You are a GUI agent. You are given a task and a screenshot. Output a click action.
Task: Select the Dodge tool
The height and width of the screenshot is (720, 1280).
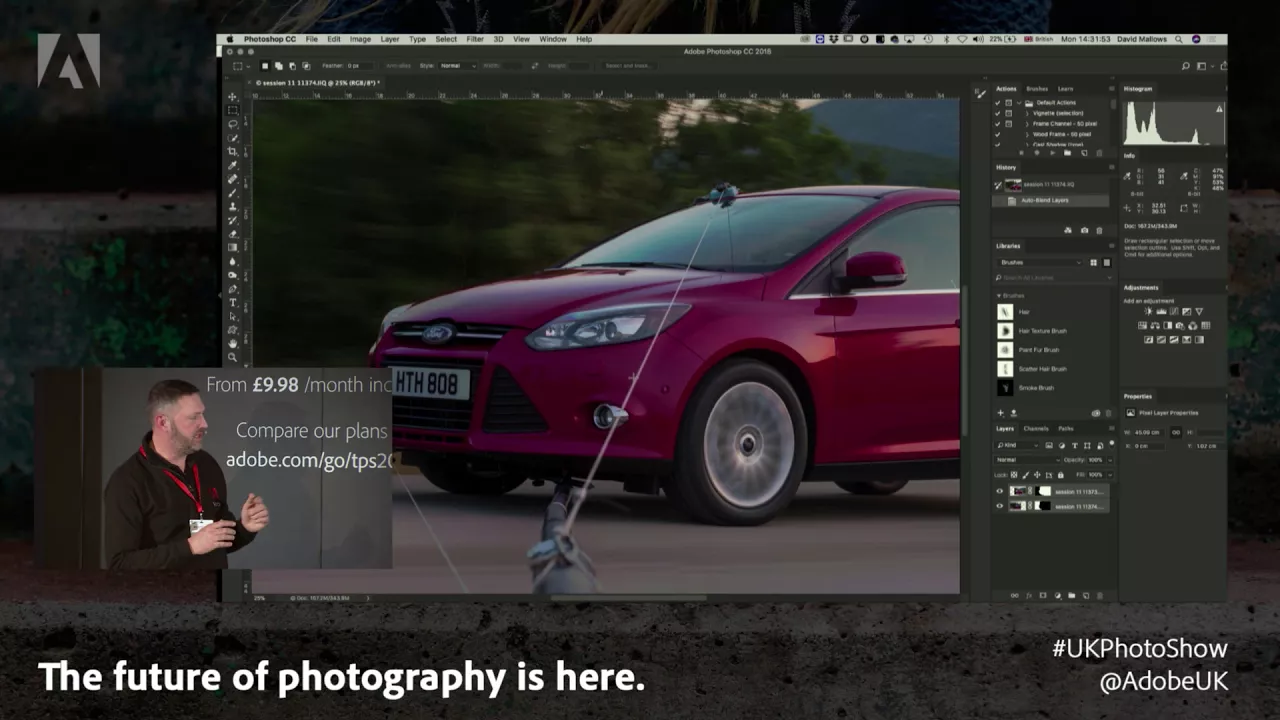click(233, 277)
